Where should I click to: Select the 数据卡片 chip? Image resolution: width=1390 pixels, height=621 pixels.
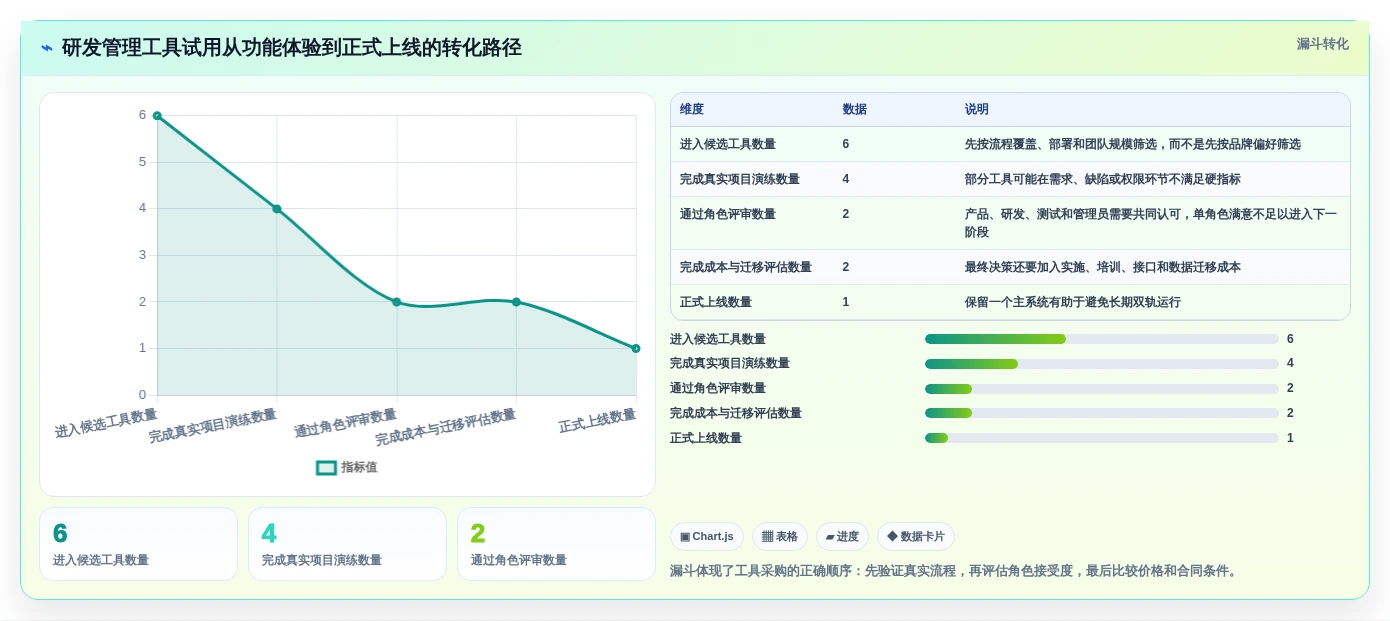916,536
